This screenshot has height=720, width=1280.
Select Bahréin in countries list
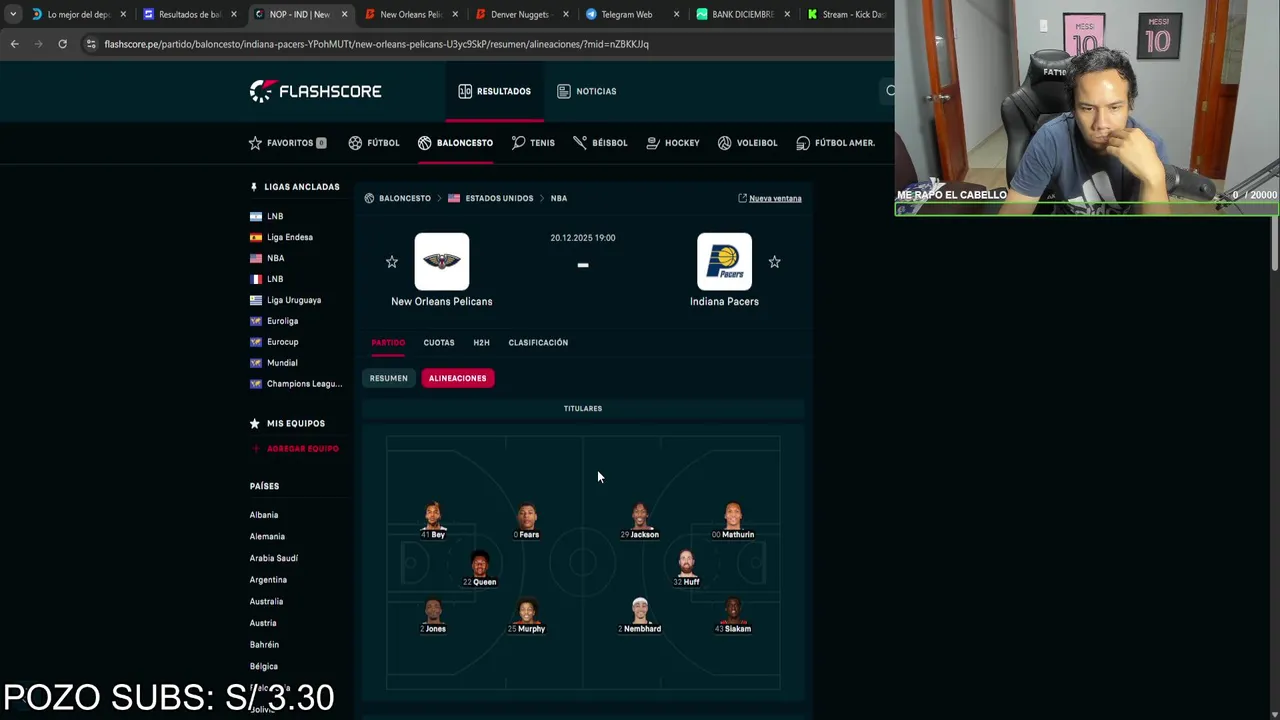[264, 645]
